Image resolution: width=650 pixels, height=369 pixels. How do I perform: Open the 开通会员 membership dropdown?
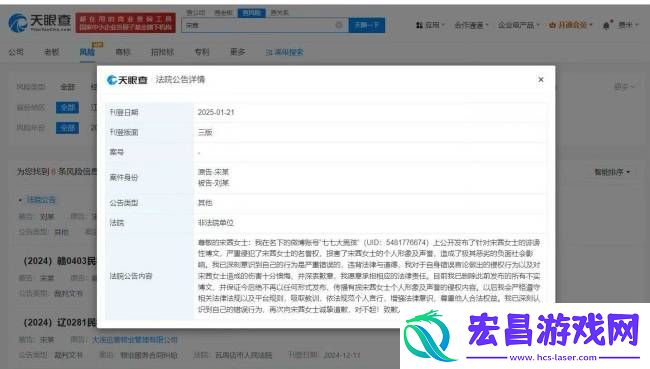(570, 25)
